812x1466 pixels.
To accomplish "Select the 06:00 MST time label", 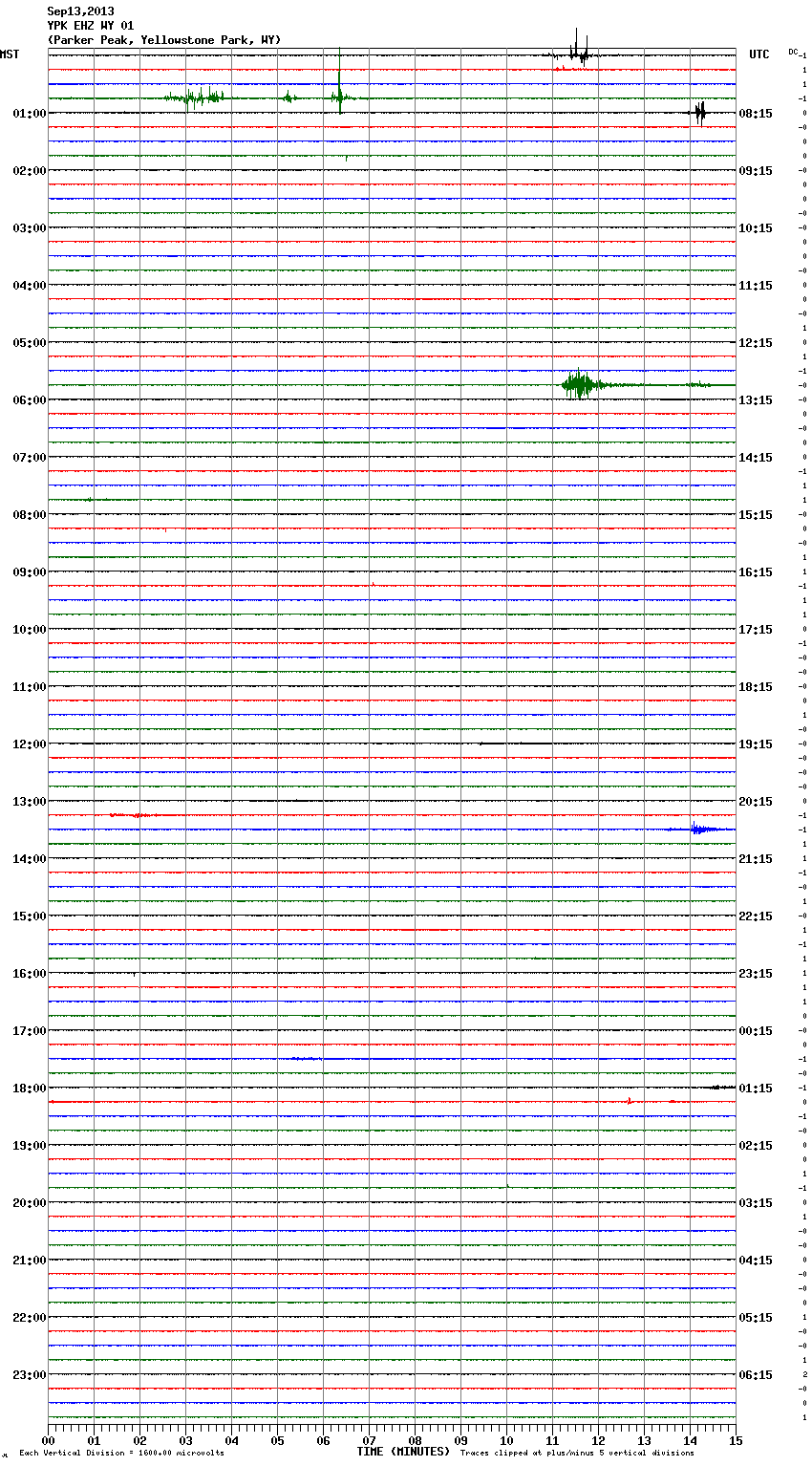I will tap(29, 400).
